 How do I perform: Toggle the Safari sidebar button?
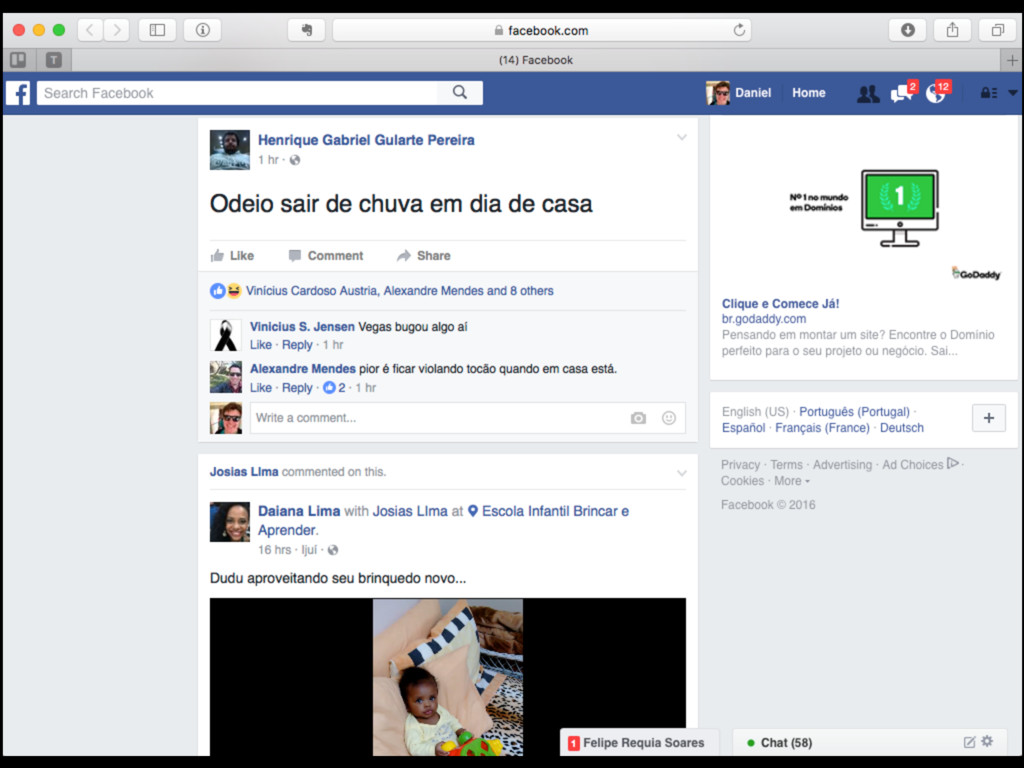[x=157, y=30]
